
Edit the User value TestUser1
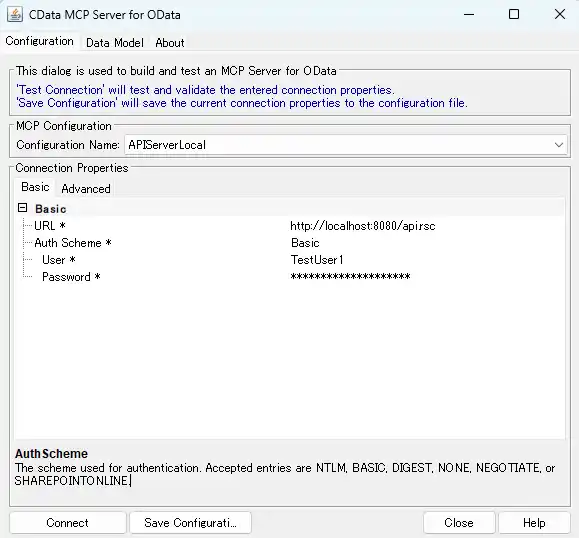coord(317,260)
